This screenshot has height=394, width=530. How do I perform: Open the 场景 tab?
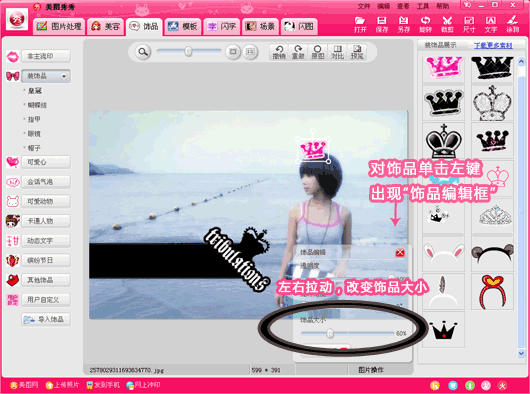point(260,26)
